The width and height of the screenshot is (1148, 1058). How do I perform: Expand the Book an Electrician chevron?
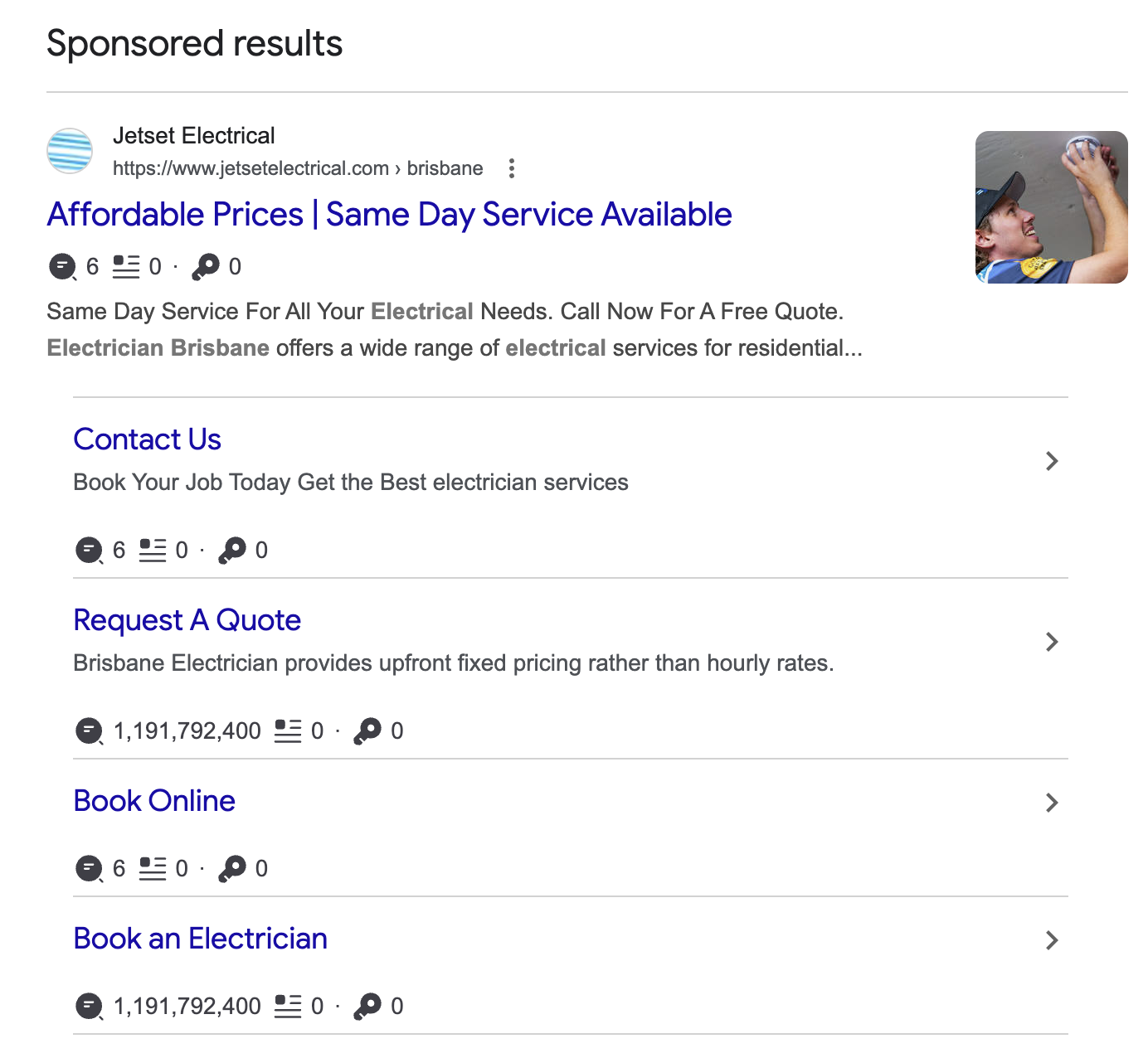(1052, 941)
